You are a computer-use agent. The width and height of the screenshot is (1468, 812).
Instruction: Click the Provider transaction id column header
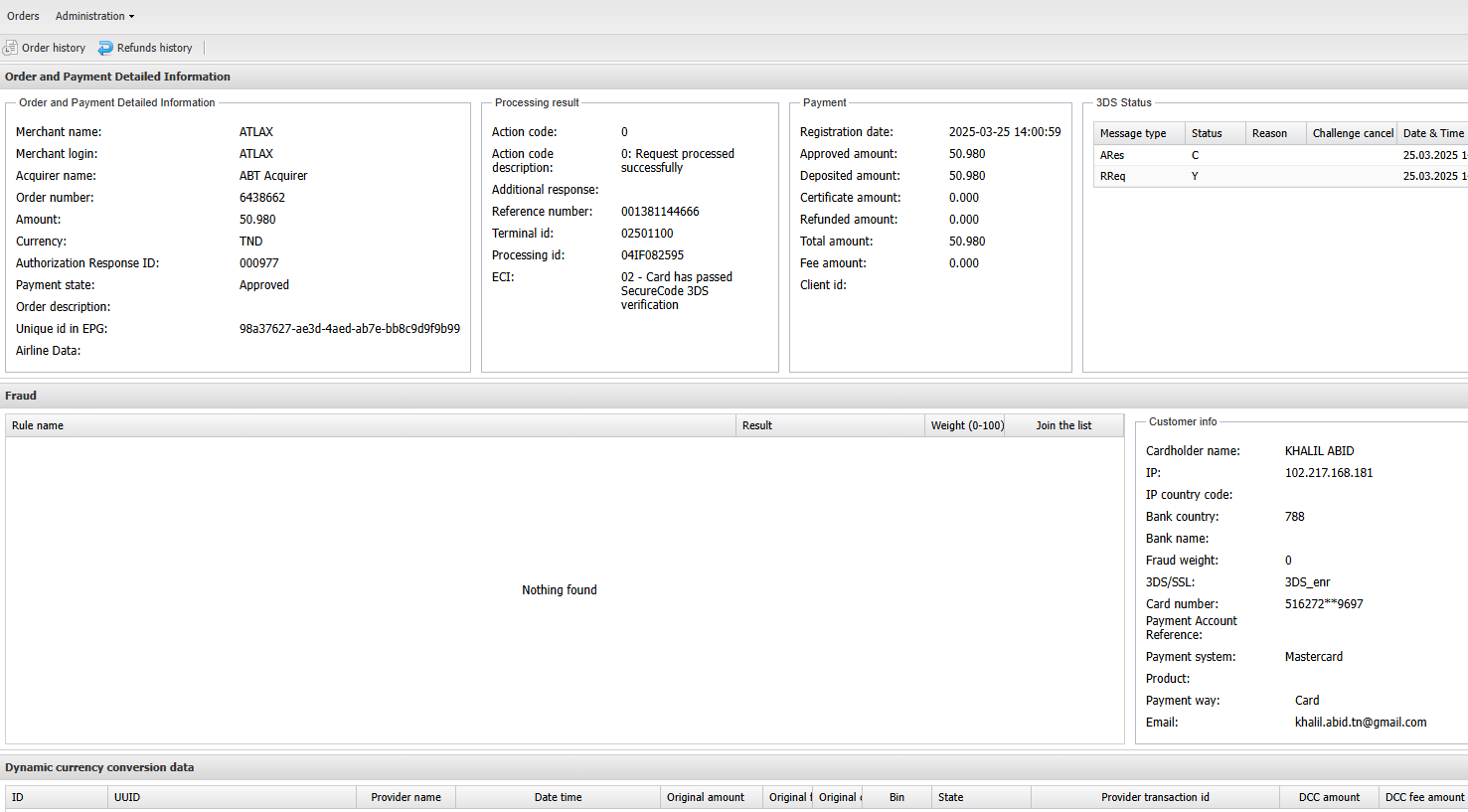click(x=1155, y=797)
